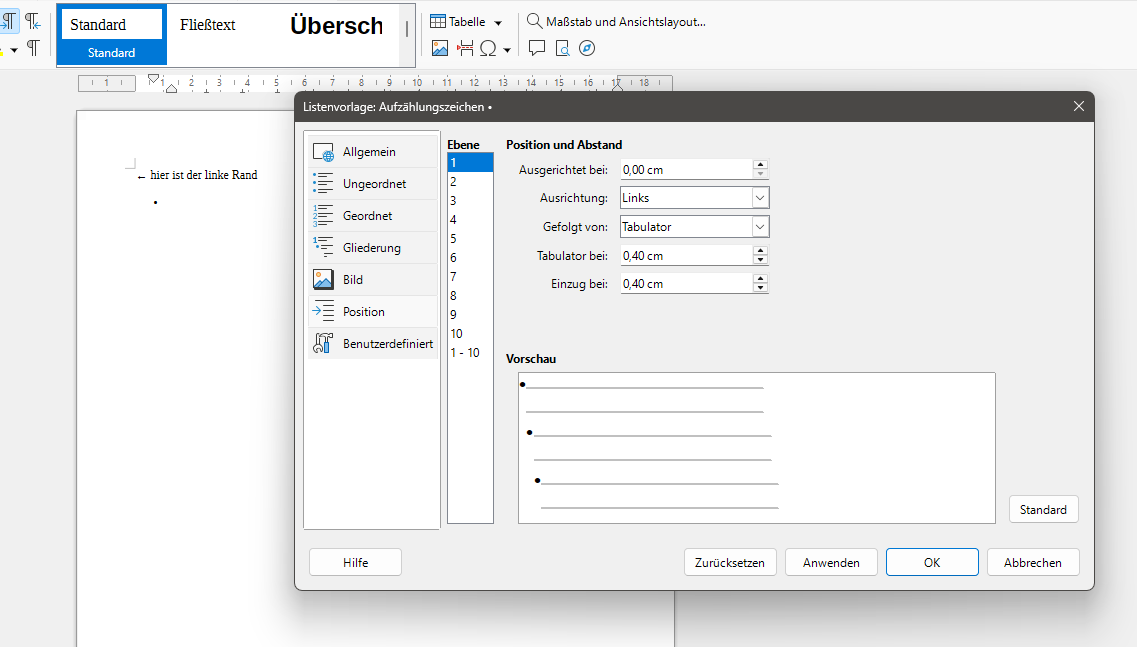
Task: Click the special character omega icon
Action: click(488, 48)
